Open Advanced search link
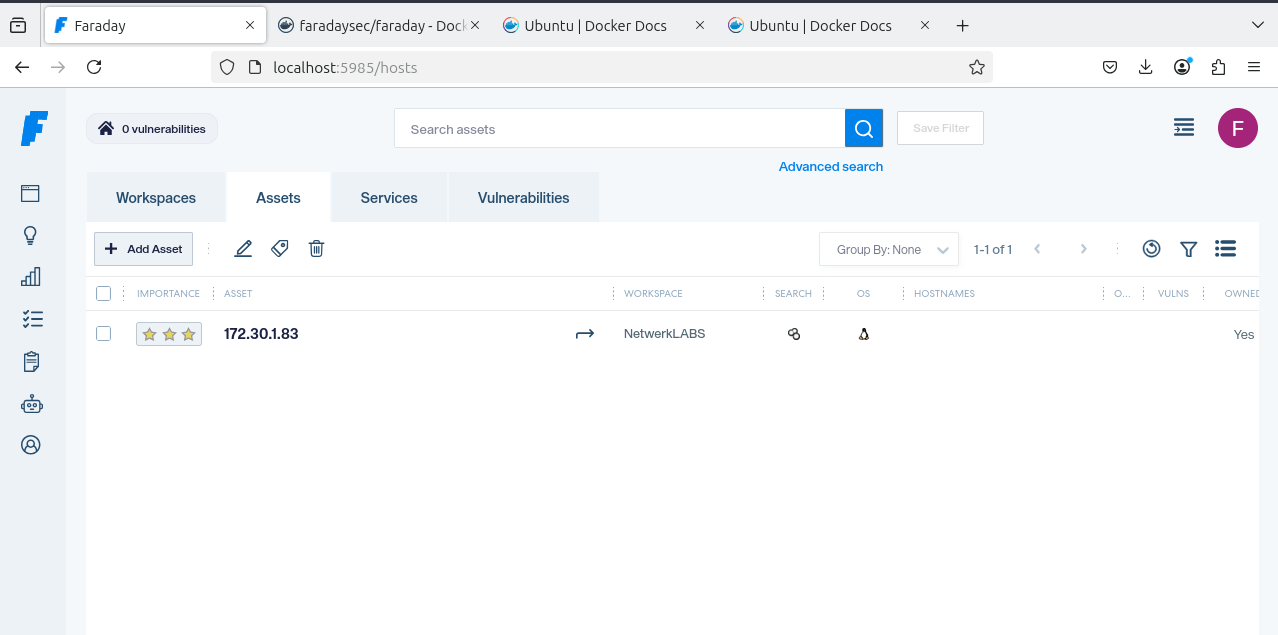Screen dimensions: 1278x635 point(831,166)
